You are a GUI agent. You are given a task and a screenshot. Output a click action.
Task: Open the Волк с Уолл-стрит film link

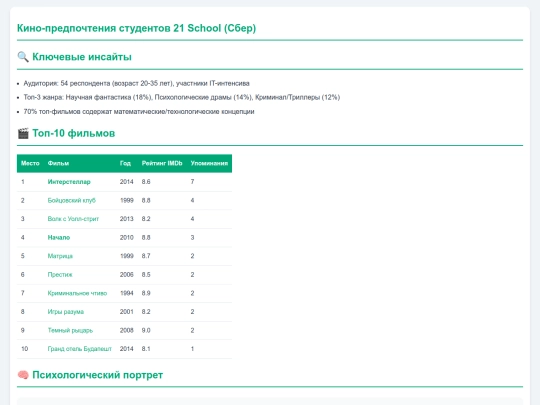pyautogui.click(x=73, y=219)
